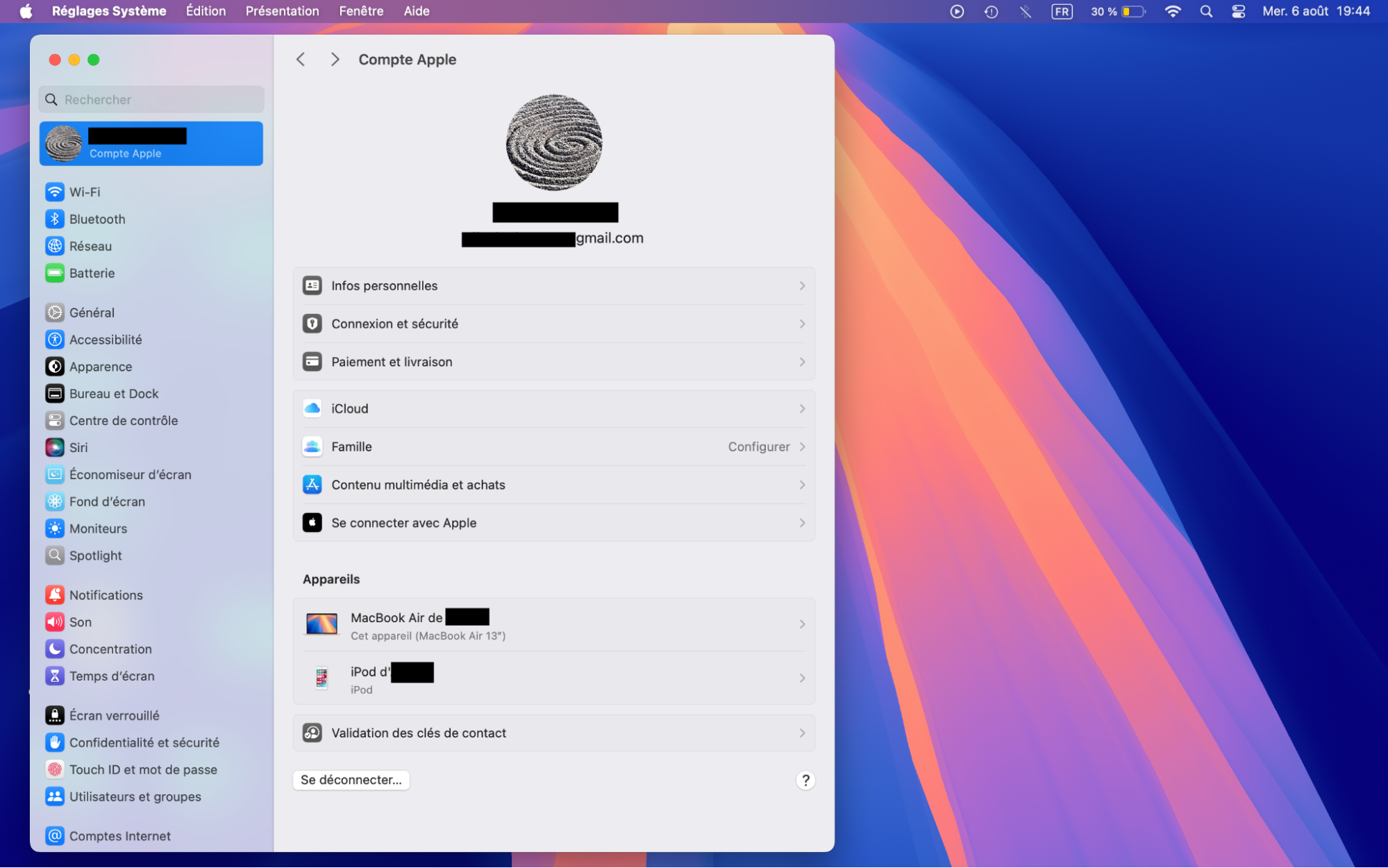Expand the Infos personnelles row
Viewport: 1388px width, 868px height.
click(x=553, y=285)
